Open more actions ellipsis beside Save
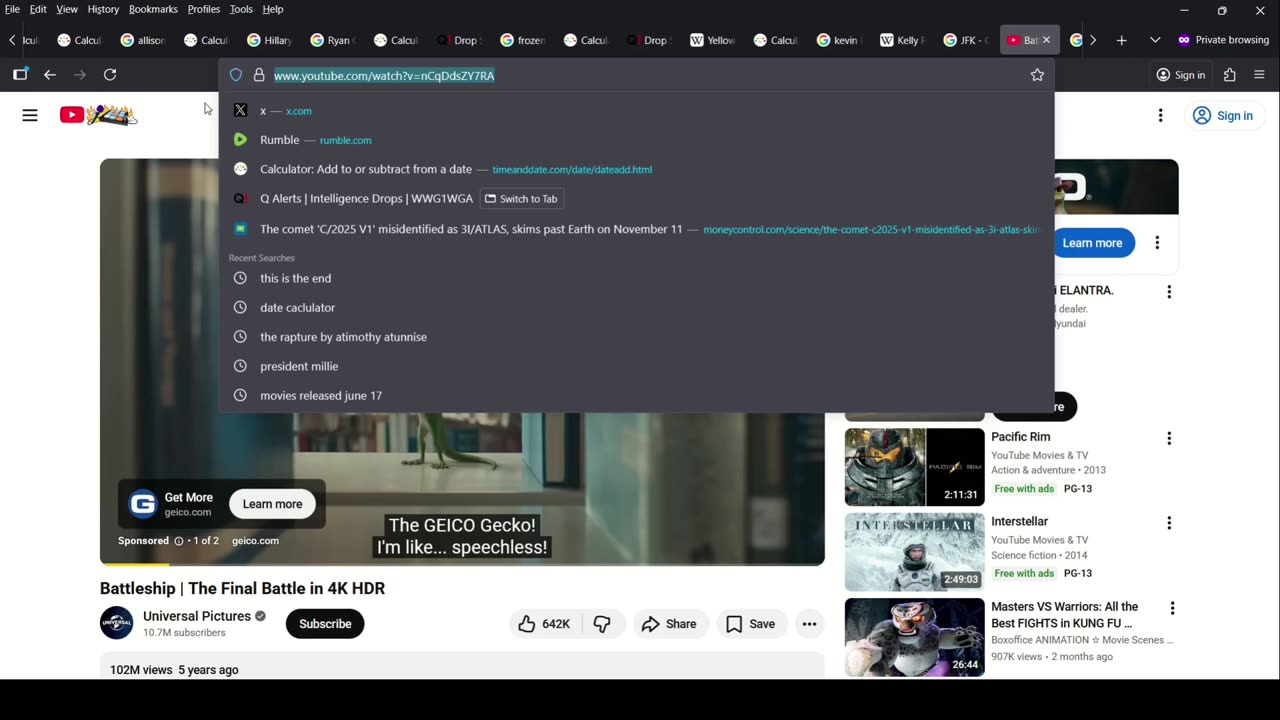The image size is (1280, 720). [809, 624]
